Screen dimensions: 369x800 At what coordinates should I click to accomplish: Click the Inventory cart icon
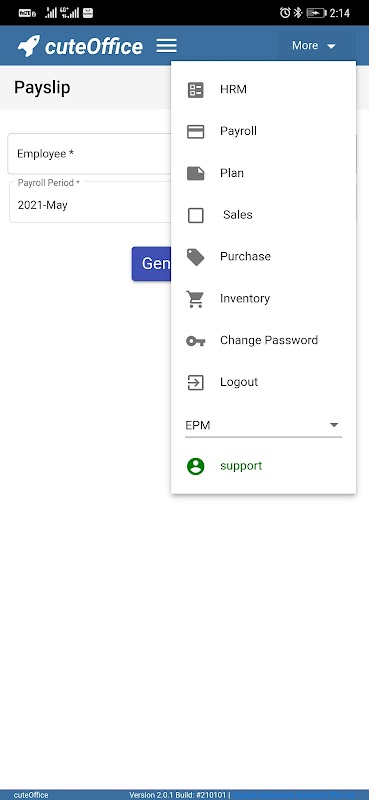[x=195, y=299]
